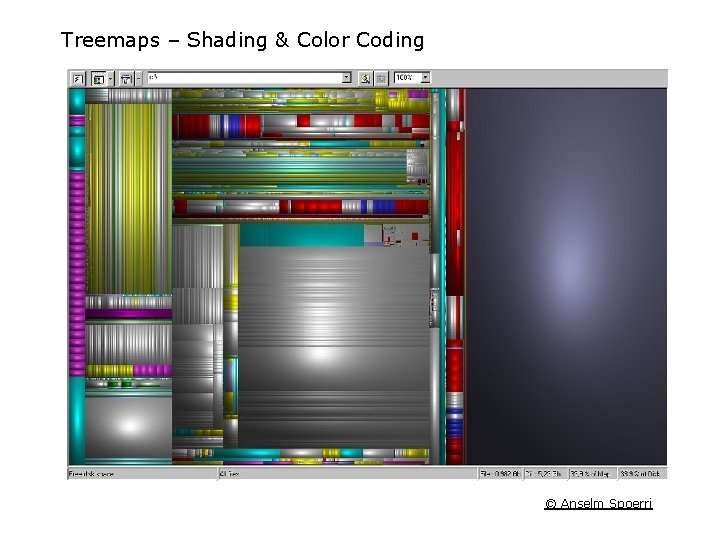Click the "Free disk space" status bar text

[91, 474]
